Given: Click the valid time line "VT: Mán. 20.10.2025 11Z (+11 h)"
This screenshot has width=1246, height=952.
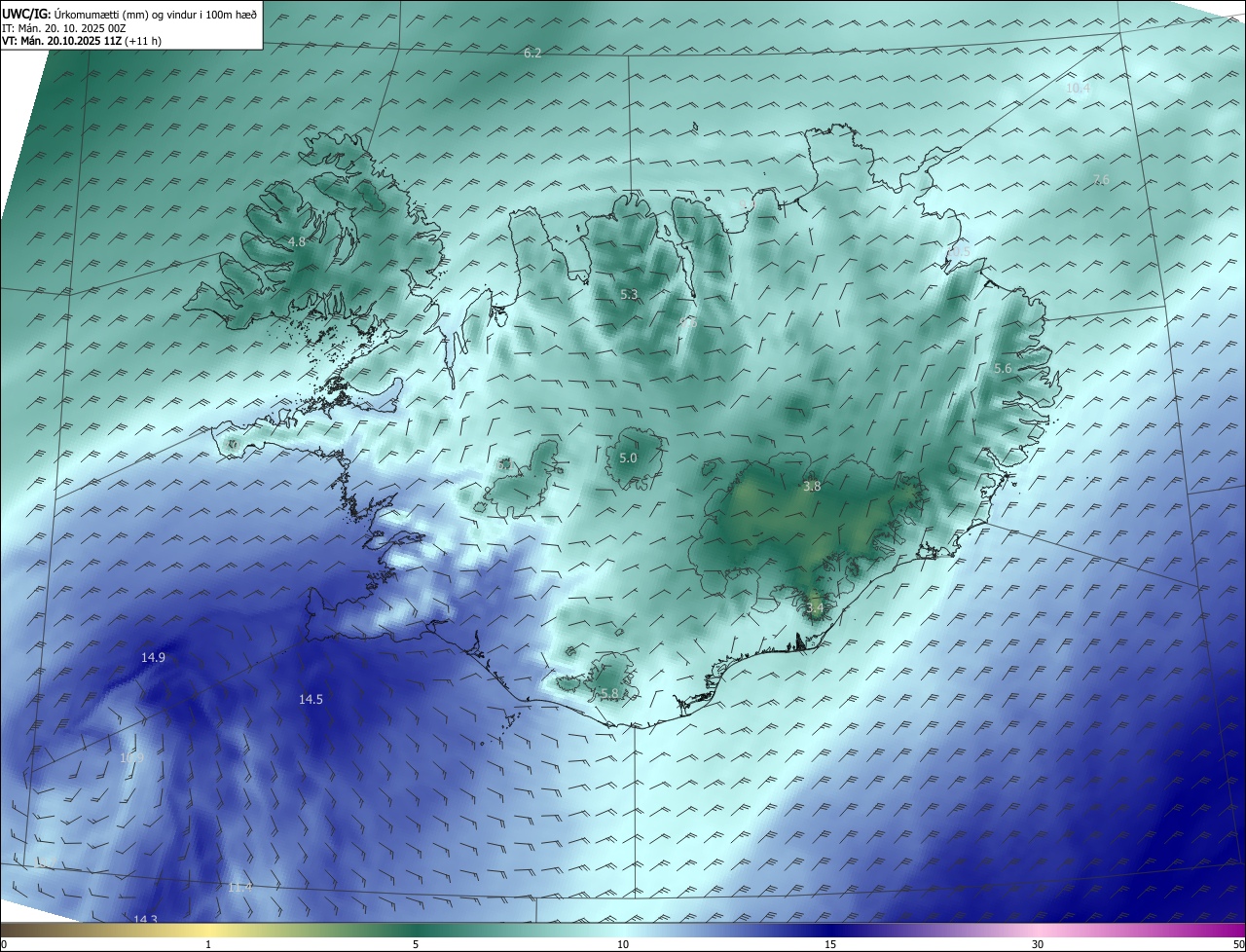Looking at the screenshot, I should pyautogui.click(x=83, y=41).
